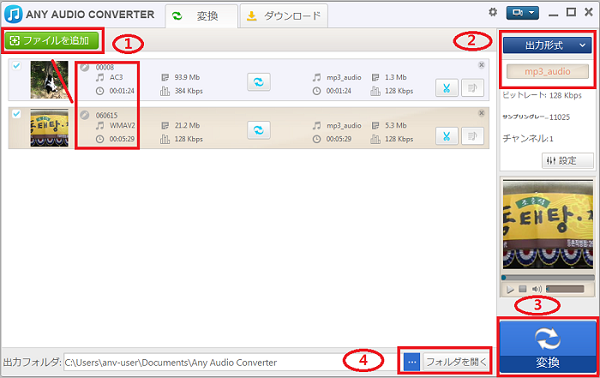Click the output folder path field
The width and height of the screenshot is (600, 378).
click(x=231, y=362)
